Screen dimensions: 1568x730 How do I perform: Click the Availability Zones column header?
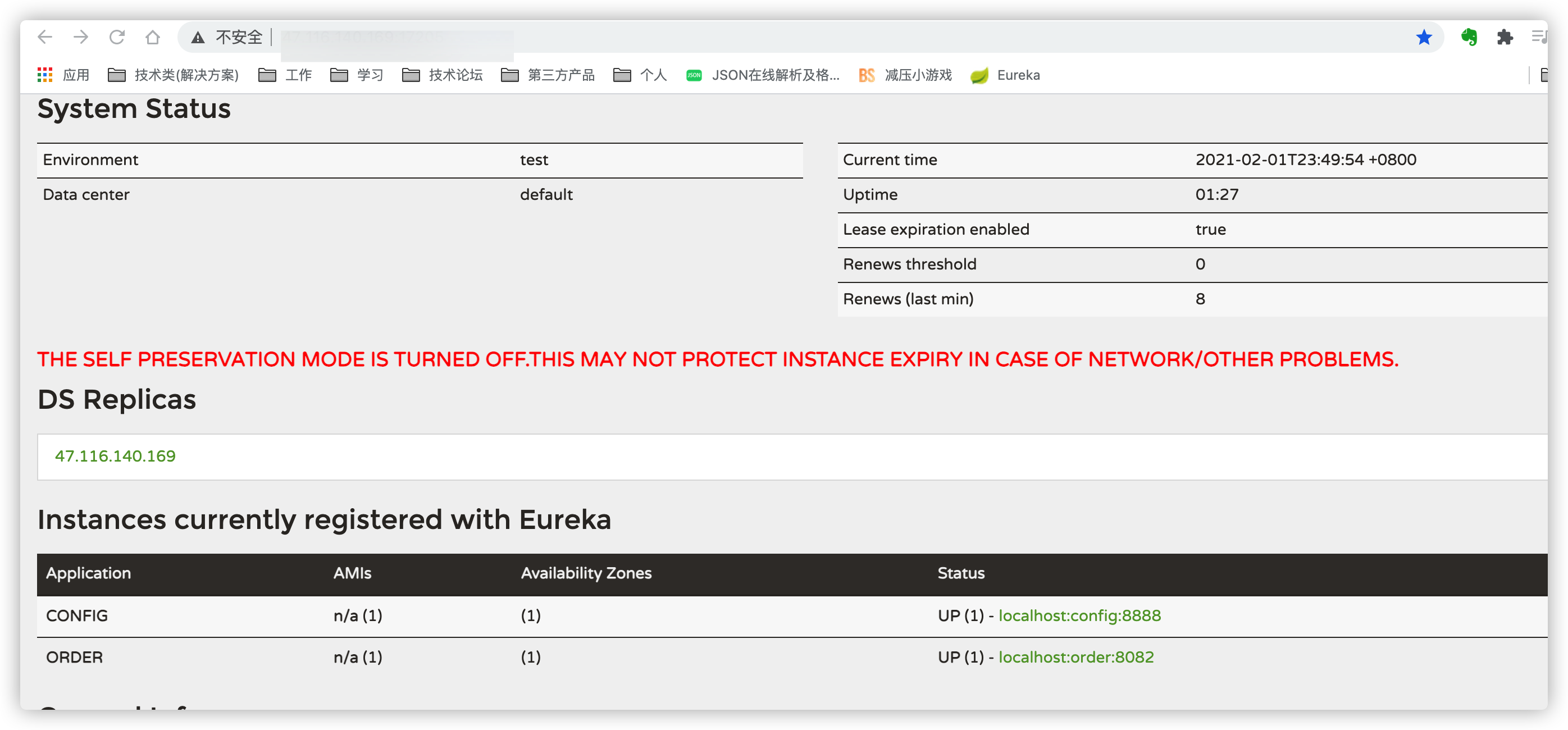(x=586, y=573)
